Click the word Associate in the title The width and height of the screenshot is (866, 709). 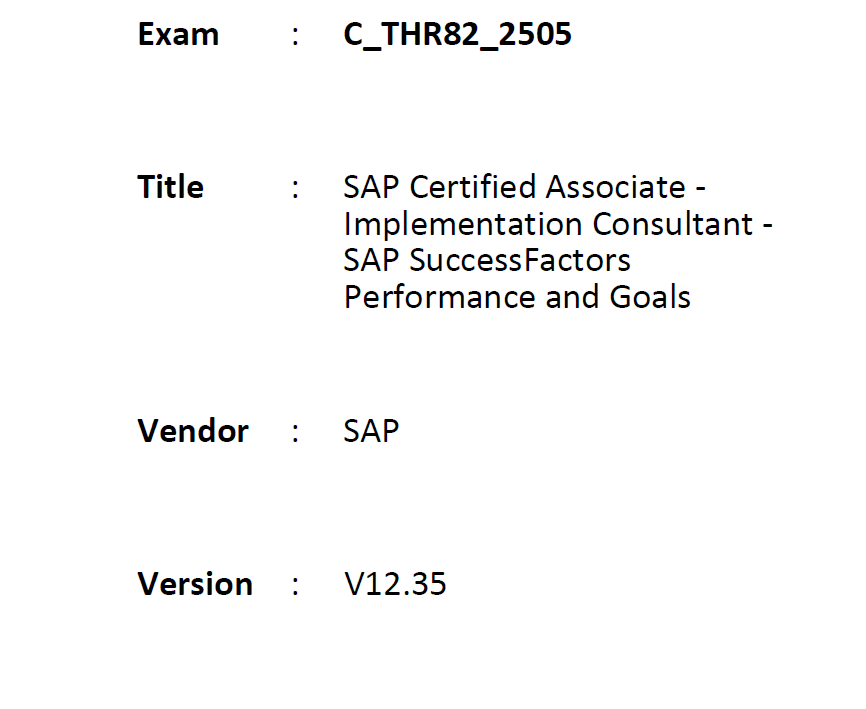(x=616, y=187)
